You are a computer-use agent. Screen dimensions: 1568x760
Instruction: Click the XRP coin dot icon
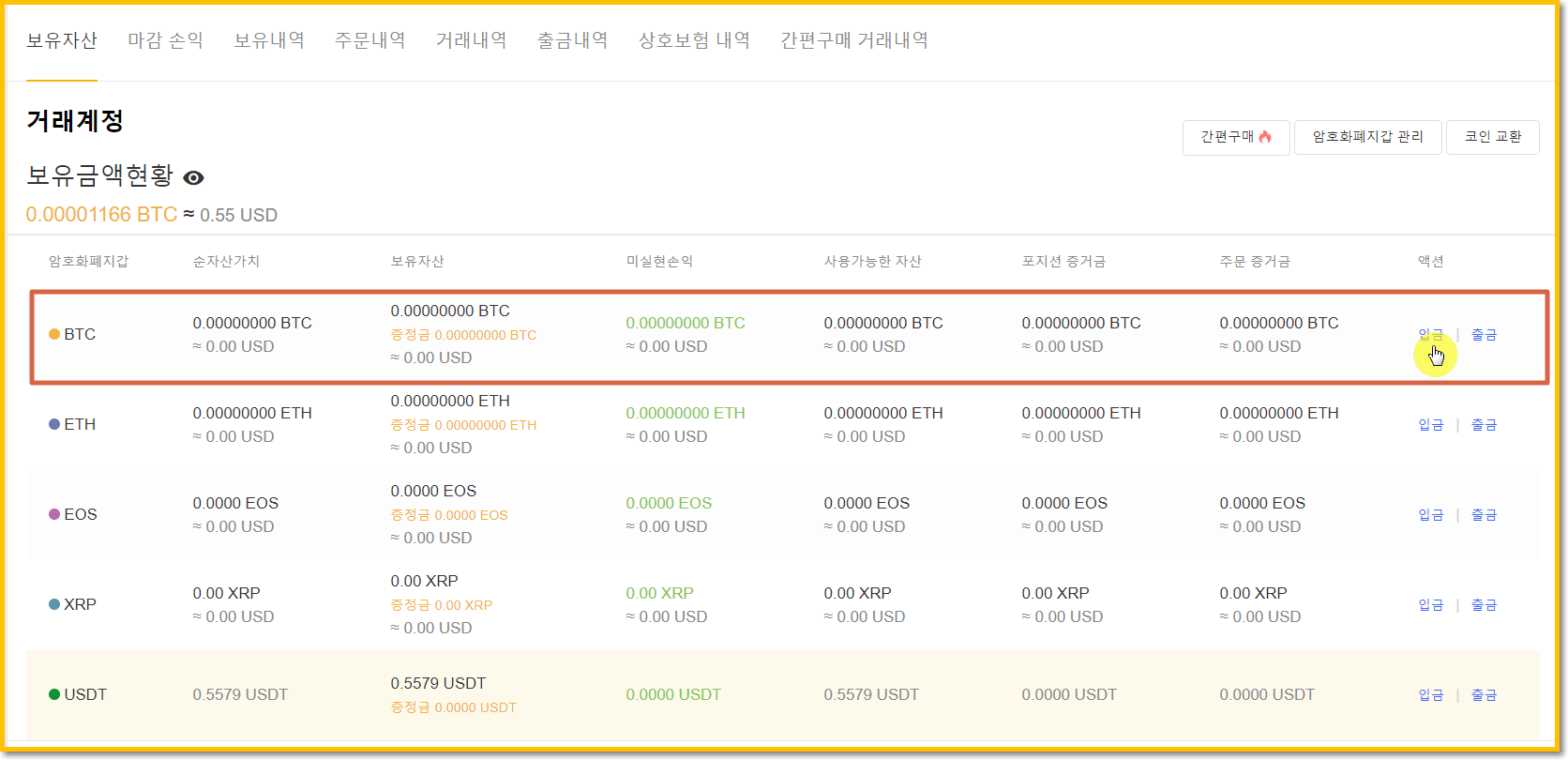tap(54, 604)
